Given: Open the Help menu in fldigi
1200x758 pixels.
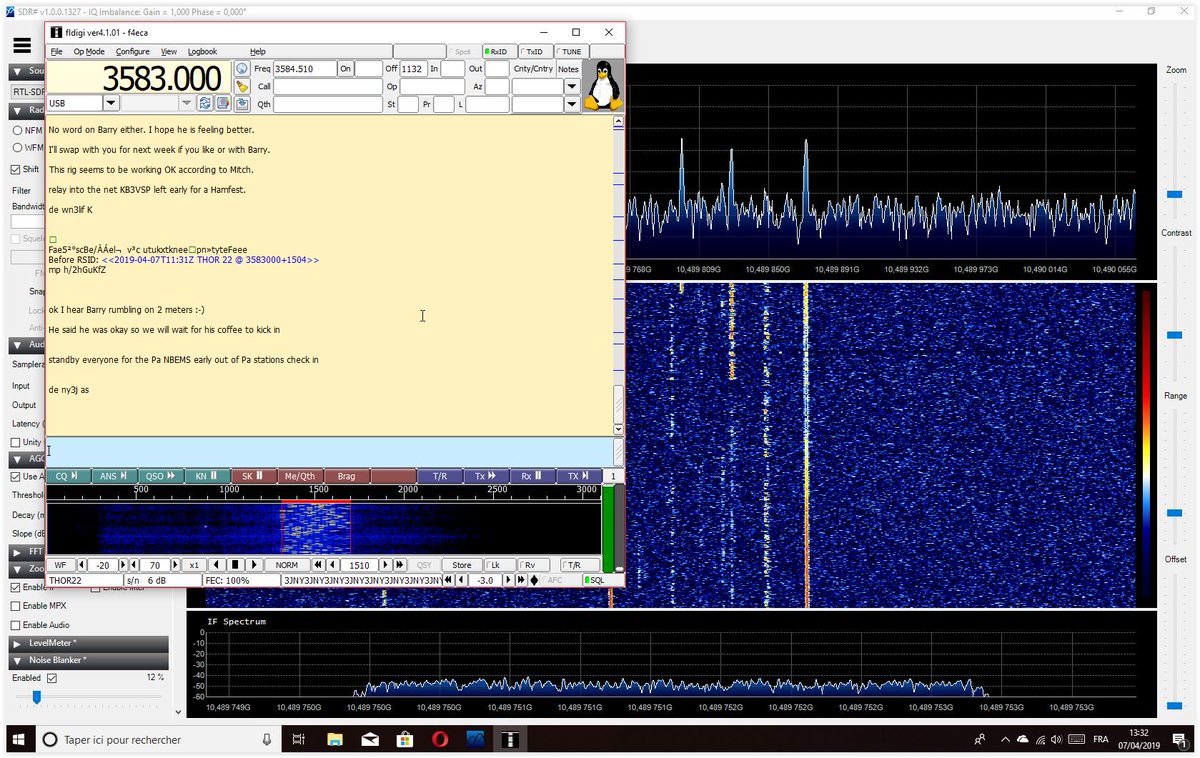Looking at the screenshot, I should (258, 51).
